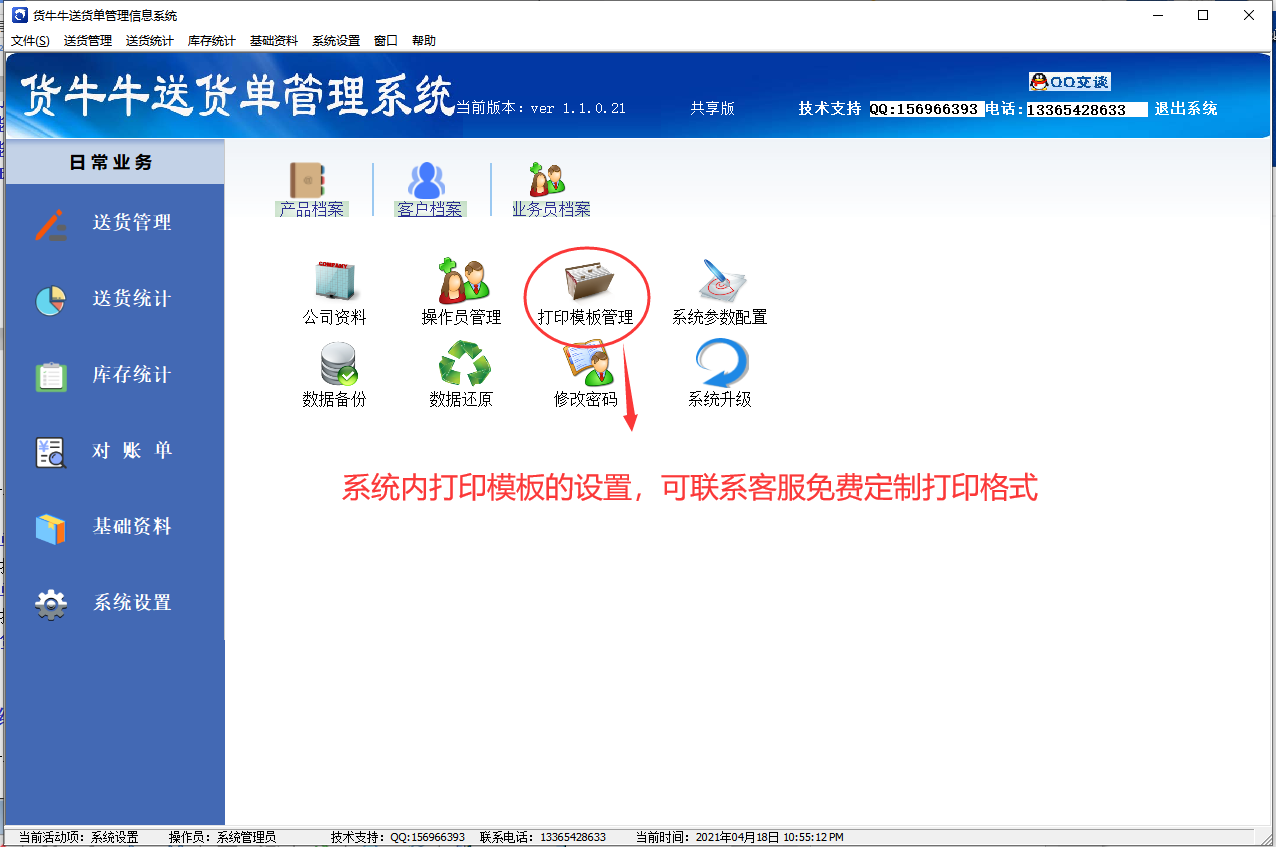Open the 送货统计 menu in menu bar
This screenshot has width=1276, height=847.
coord(150,41)
